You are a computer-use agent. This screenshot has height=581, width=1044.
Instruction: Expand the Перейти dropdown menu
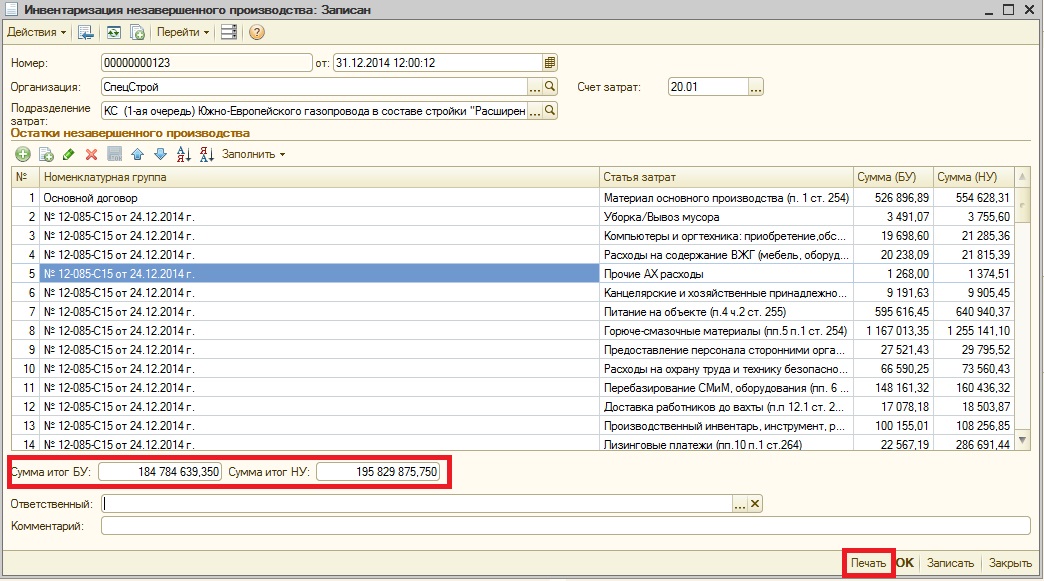[183, 32]
